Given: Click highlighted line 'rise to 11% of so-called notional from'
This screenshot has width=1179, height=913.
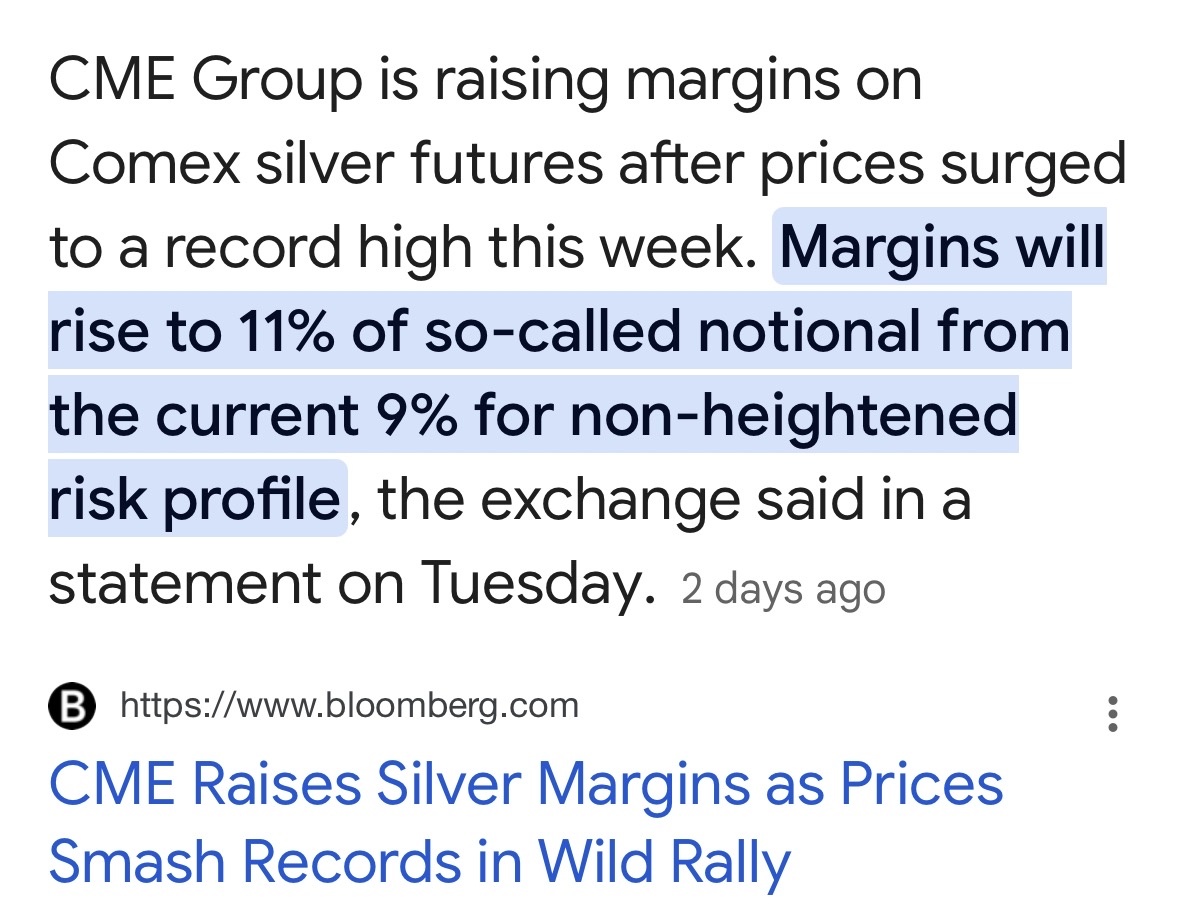Looking at the screenshot, I should click(x=559, y=330).
